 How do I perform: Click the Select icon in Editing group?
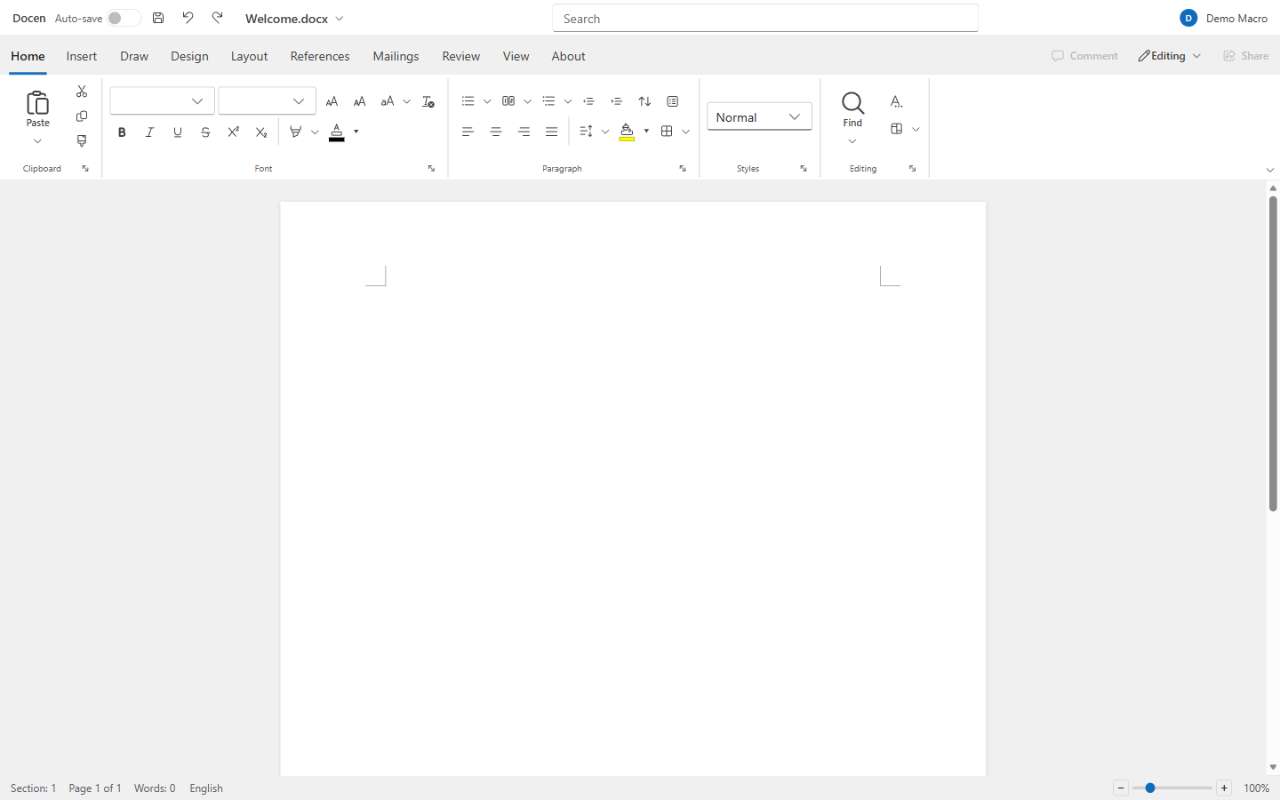(x=897, y=129)
